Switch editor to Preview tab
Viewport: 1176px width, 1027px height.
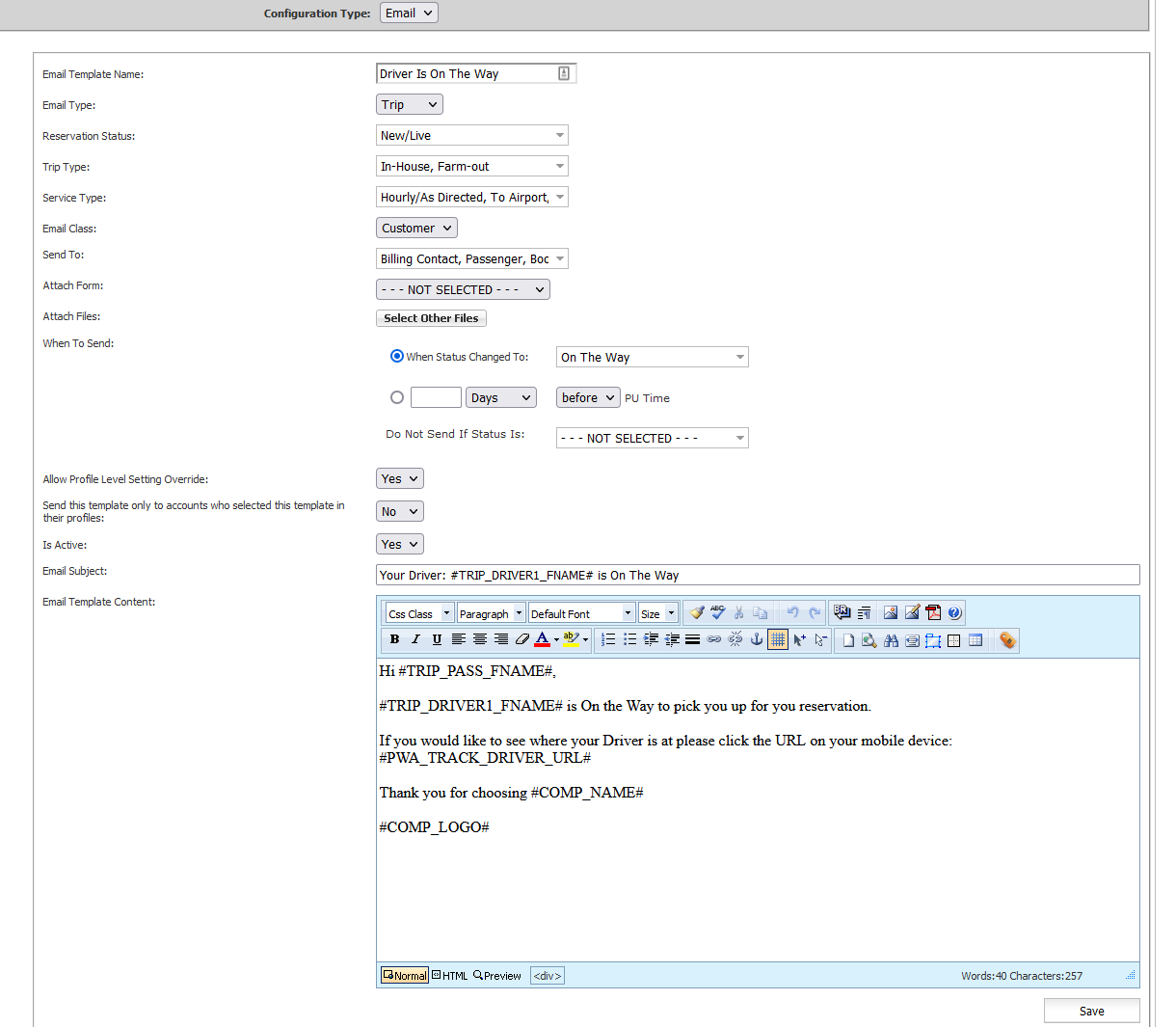pos(497,976)
